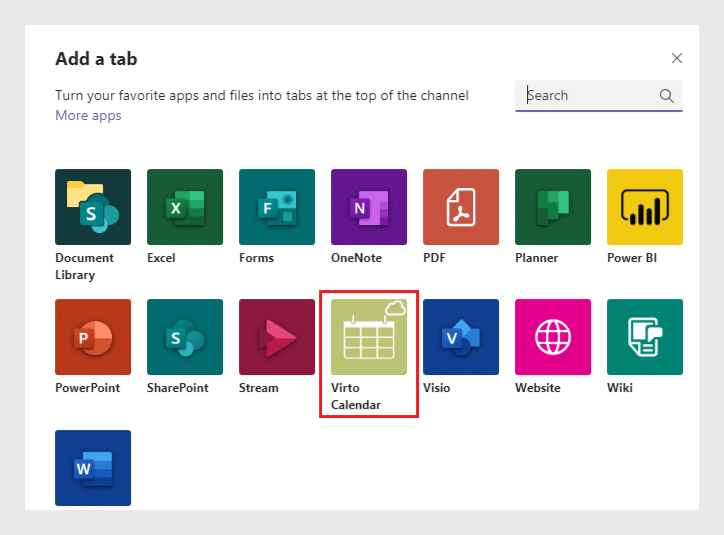Click the "Document Library" label text
This screenshot has height=535, width=724.
(84, 266)
